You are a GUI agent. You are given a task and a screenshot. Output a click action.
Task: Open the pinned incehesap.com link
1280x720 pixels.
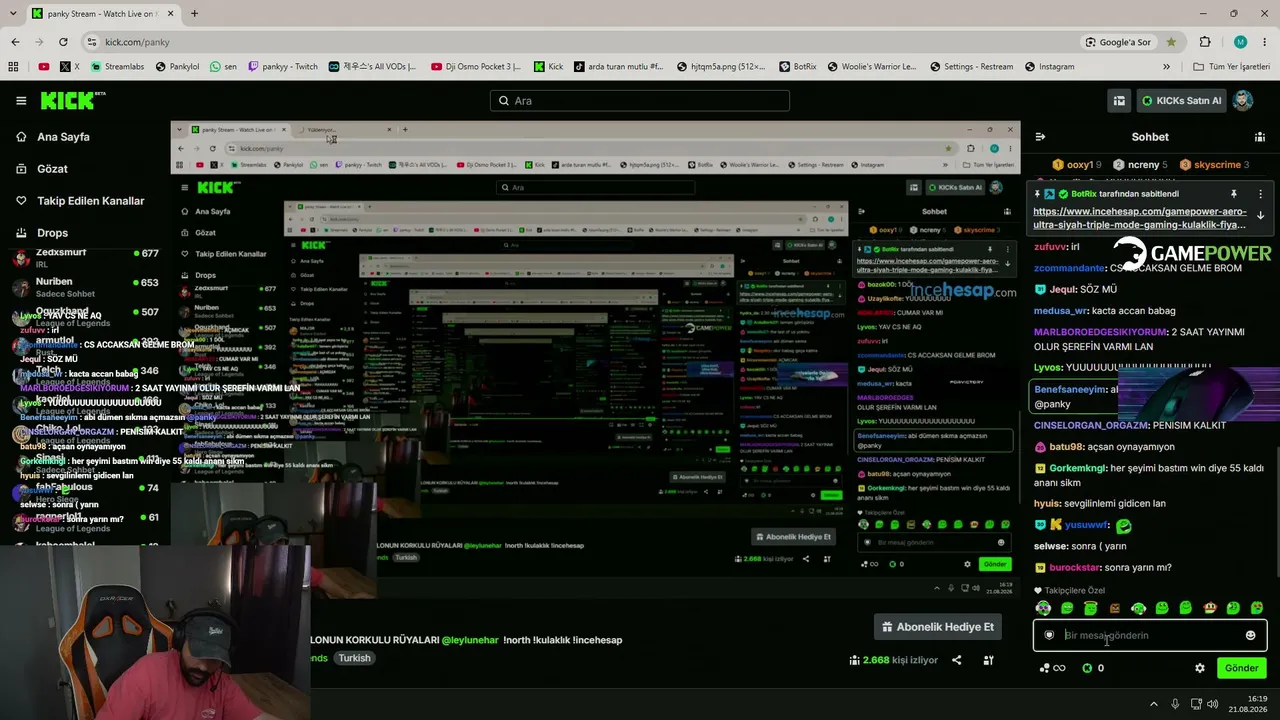[x=1139, y=218]
